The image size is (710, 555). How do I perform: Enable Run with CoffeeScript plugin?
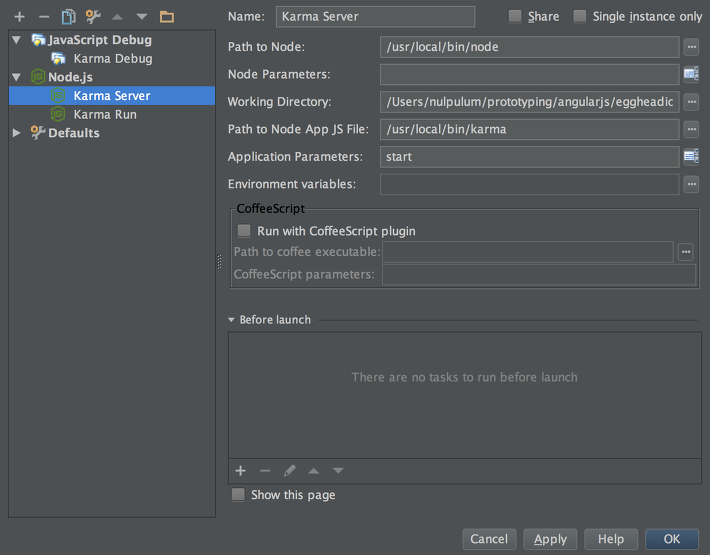[244, 231]
